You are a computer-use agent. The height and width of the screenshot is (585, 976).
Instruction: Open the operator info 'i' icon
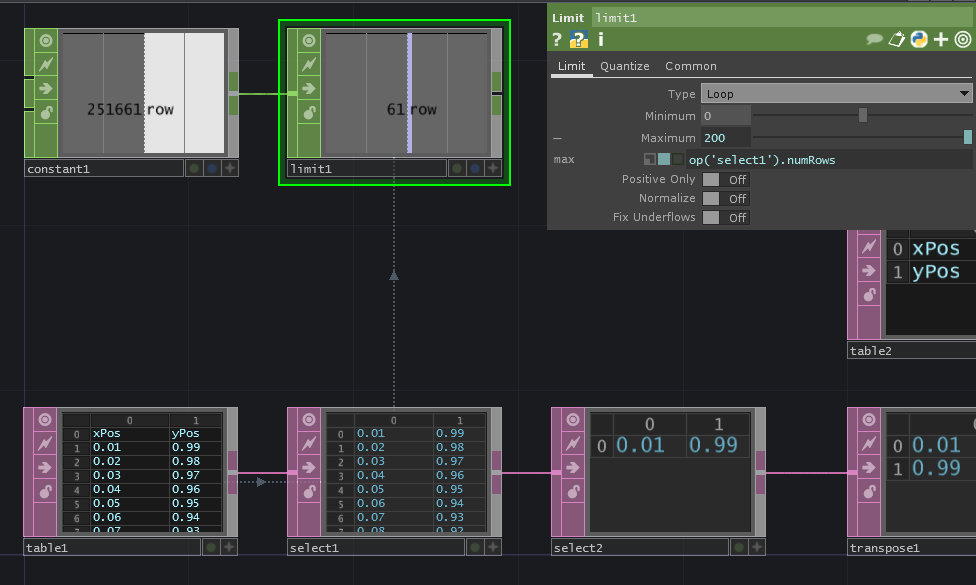tap(601, 40)
